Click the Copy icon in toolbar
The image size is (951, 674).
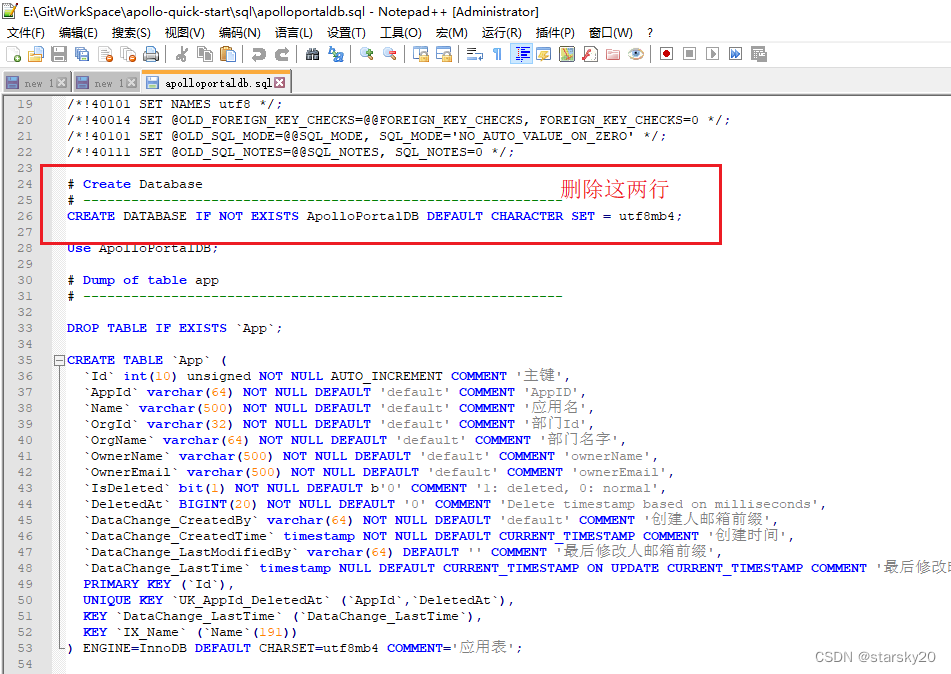205,55
